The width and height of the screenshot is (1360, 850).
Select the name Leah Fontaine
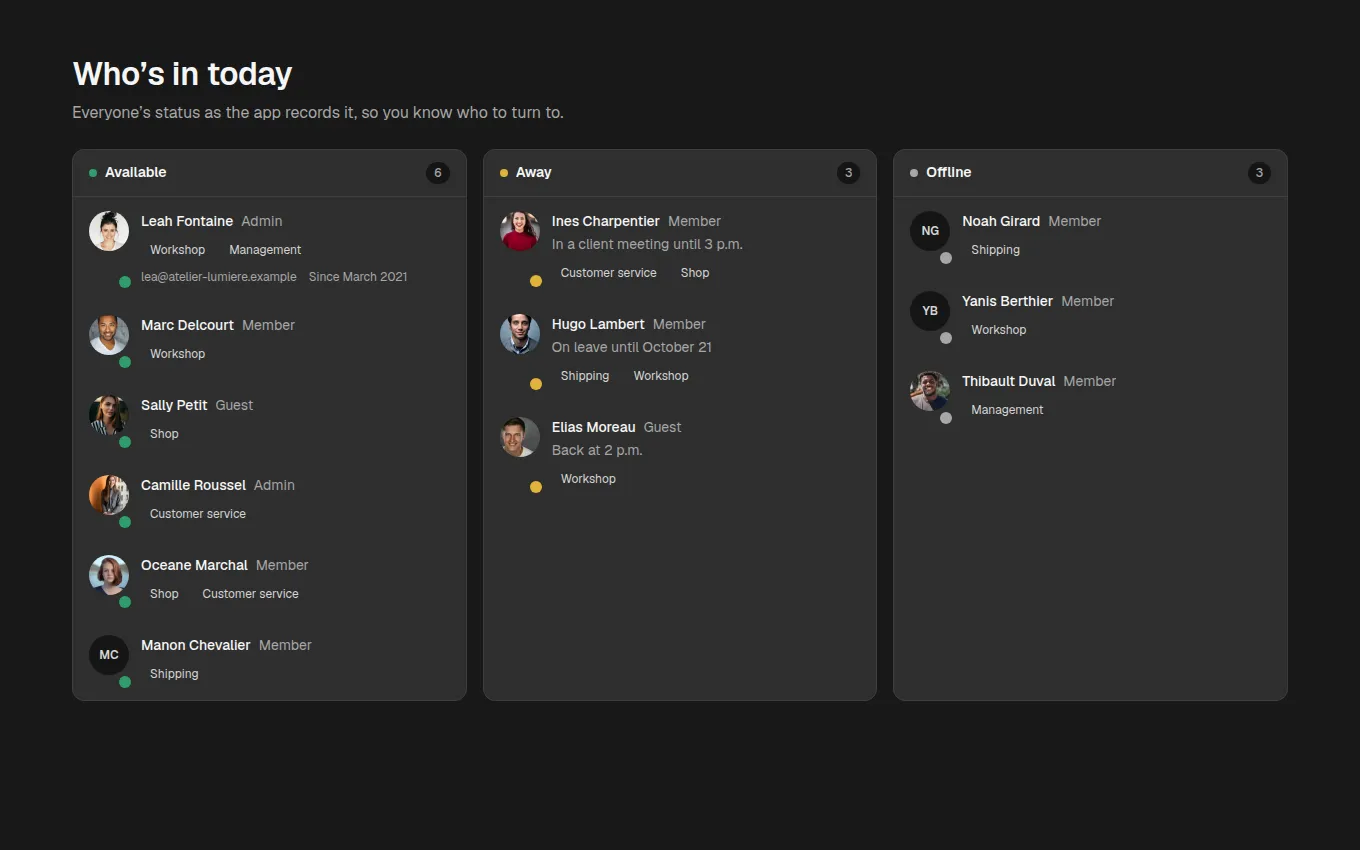[187, 221]
